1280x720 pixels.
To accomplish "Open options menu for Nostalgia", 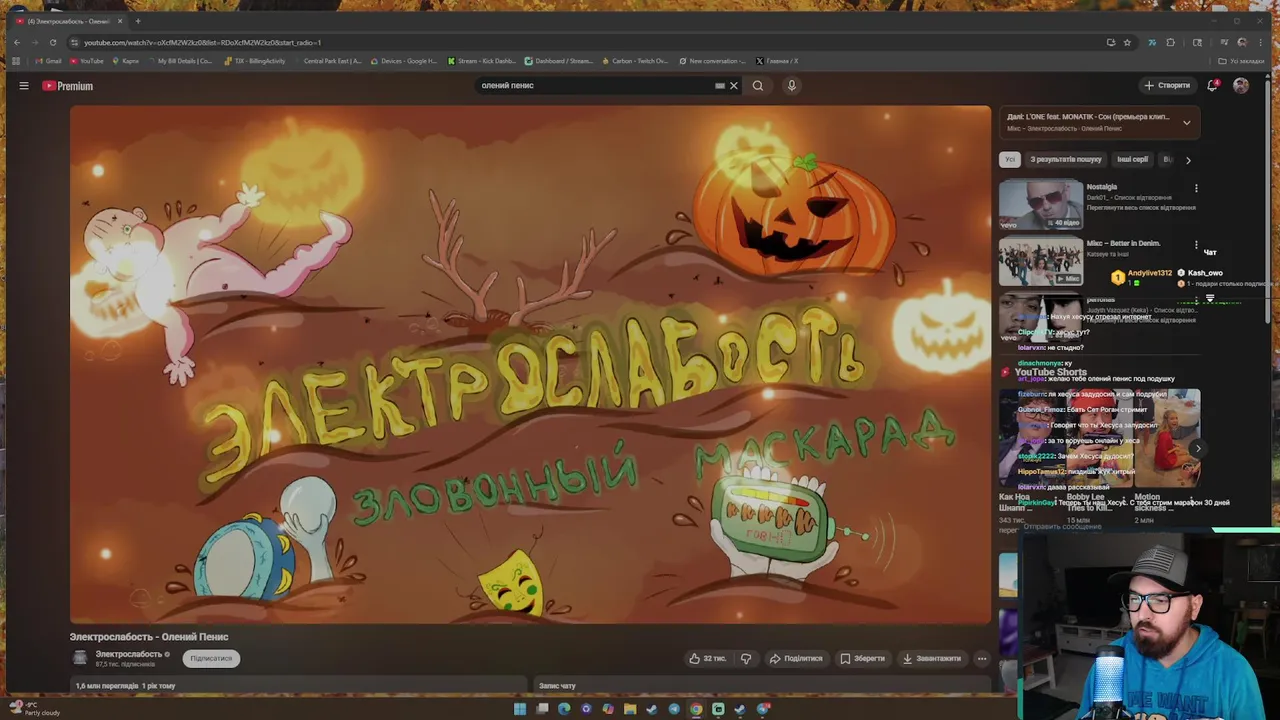I will [1196, 188].
